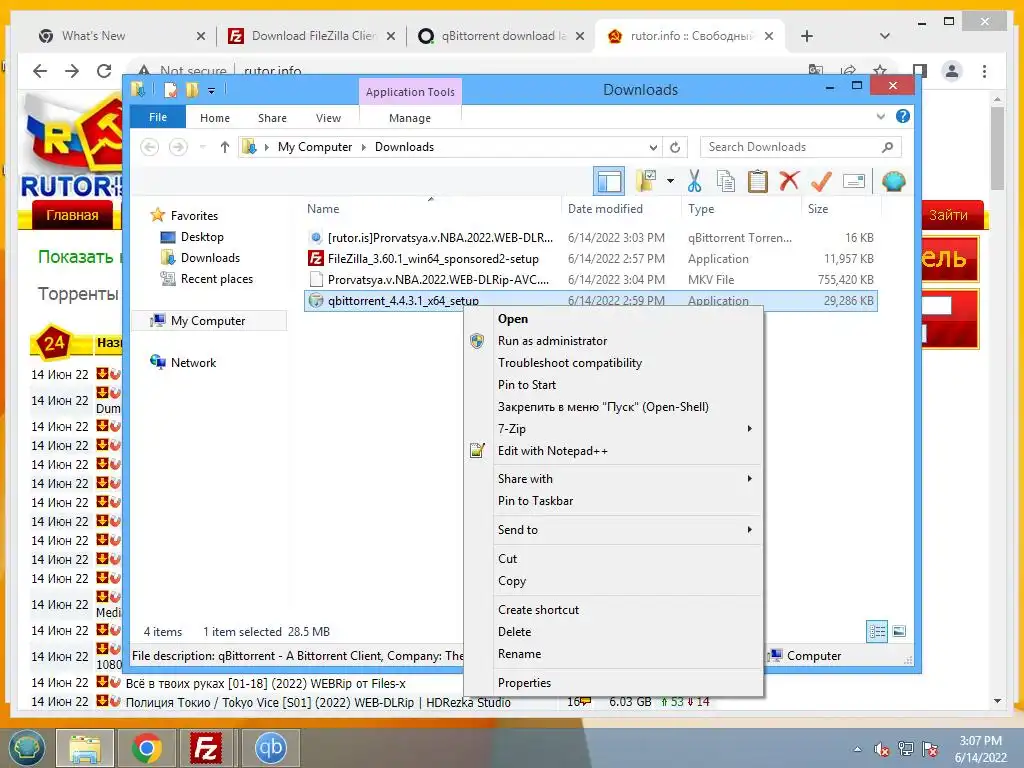This screenshot has width=1024, height=768.
Task: Switch to the Share ribbon tab
Action: [272, 118]
